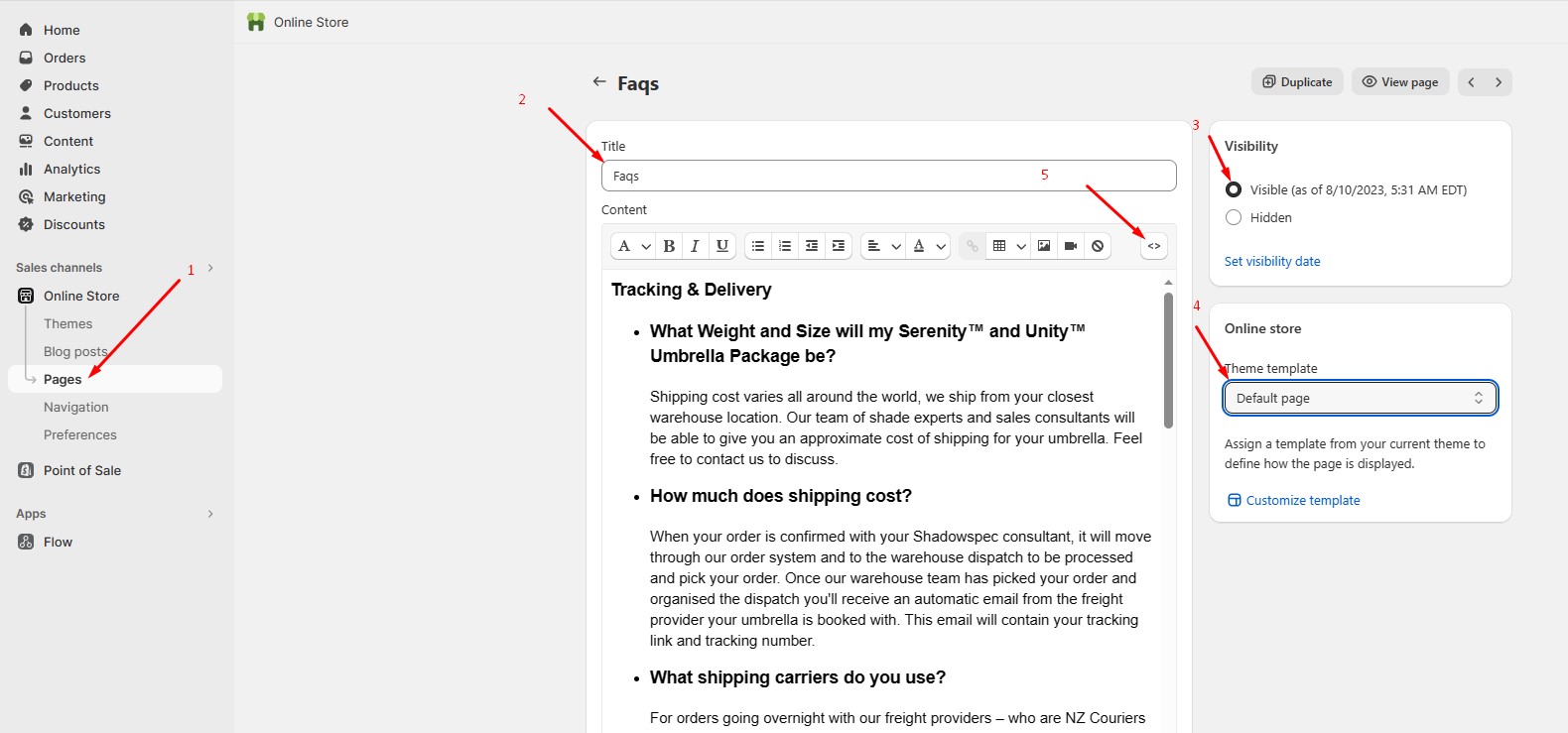Set page visibility to Hidden
The image size is (1568, 733).
pos(1234,217)
